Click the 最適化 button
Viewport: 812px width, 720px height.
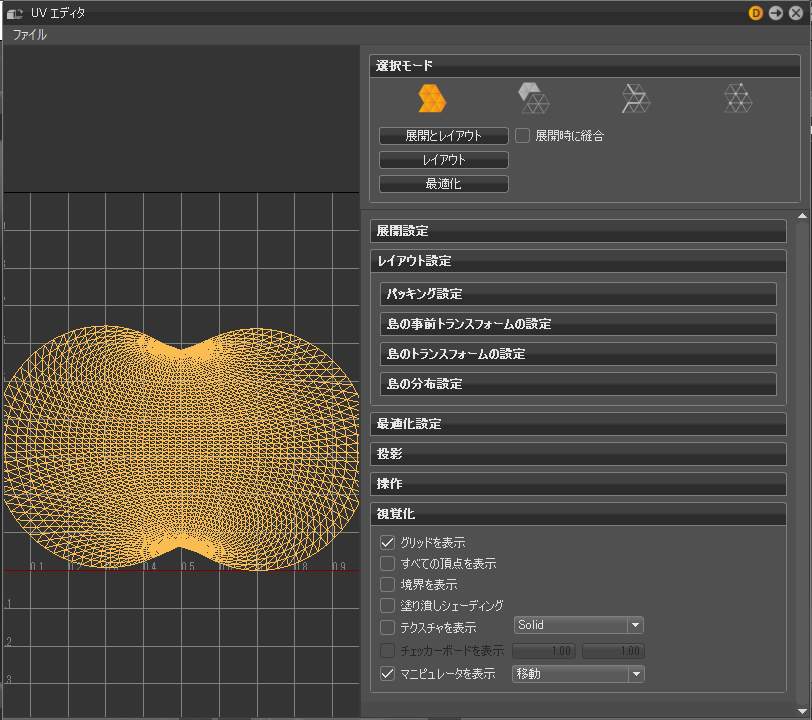coord(444,183)
